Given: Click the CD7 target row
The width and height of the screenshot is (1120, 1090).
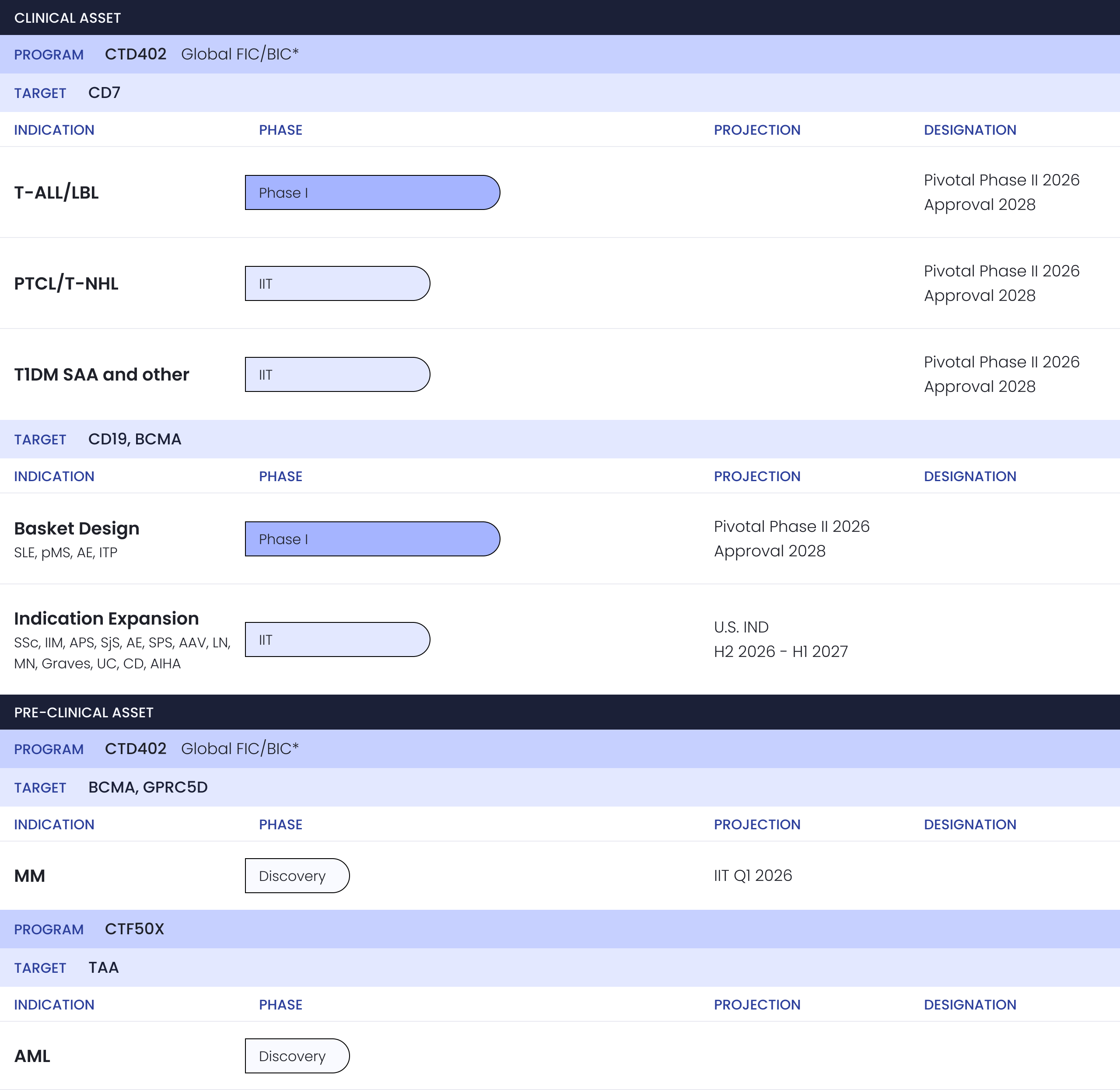Looking at the screenshot, I should tap(104, 93).
